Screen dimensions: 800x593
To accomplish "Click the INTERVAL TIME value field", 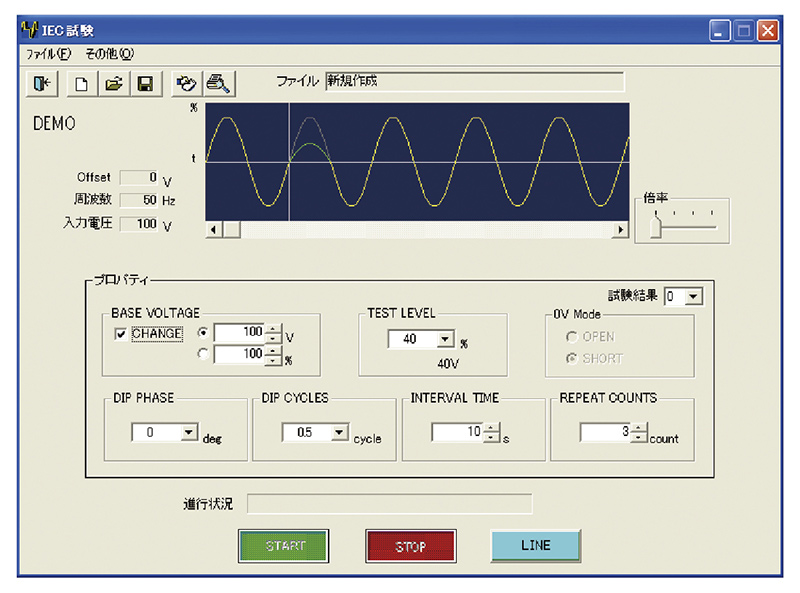I will 458,432.
